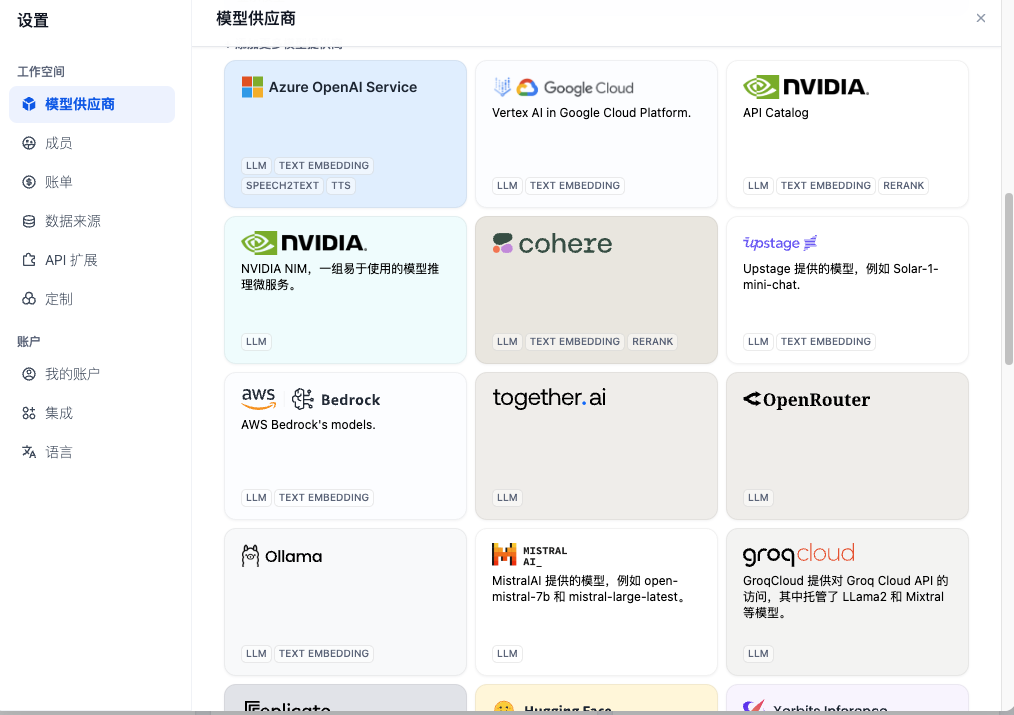Click the Upstage Solar-1-mini-chat description
The height and width of the screenshot is (715, 1014).
[x=841, y=277]
